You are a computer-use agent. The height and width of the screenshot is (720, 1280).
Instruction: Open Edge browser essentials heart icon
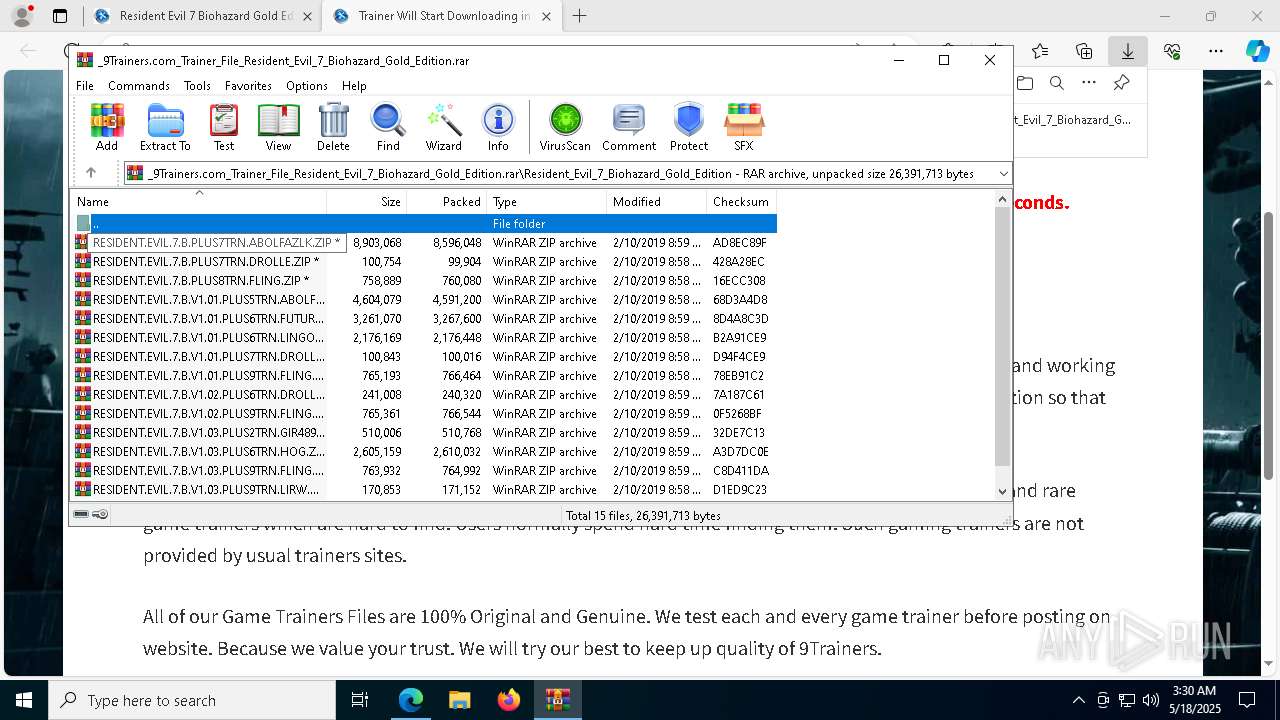[x=1172, y=51]
